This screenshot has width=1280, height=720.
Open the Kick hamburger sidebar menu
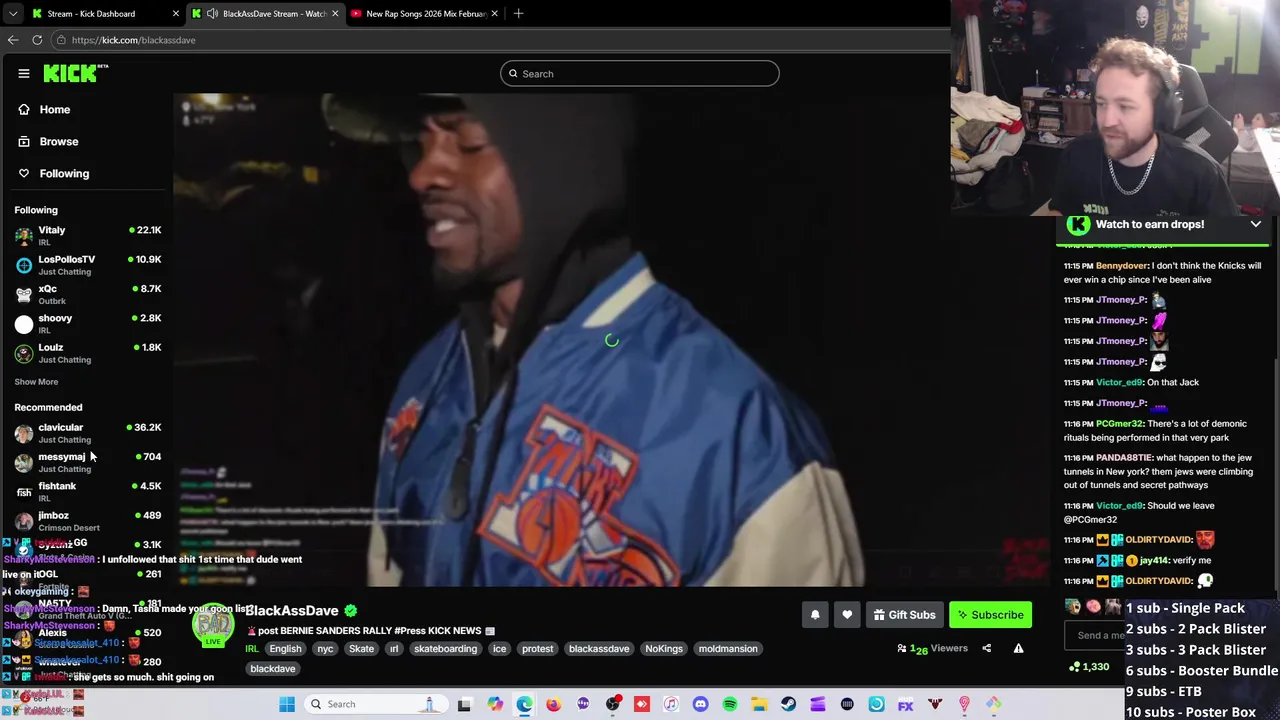point(24,73)
